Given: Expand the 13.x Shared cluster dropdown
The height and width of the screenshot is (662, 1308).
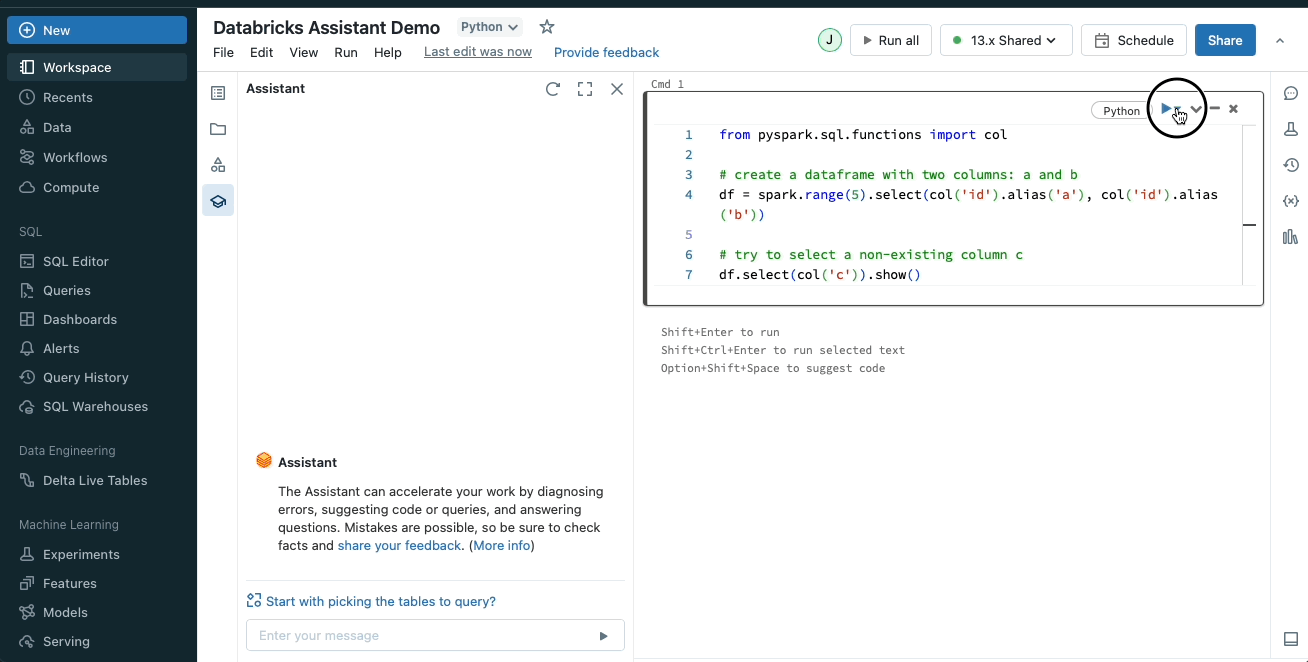Looking at the screenshot, I should point(1006,40).
